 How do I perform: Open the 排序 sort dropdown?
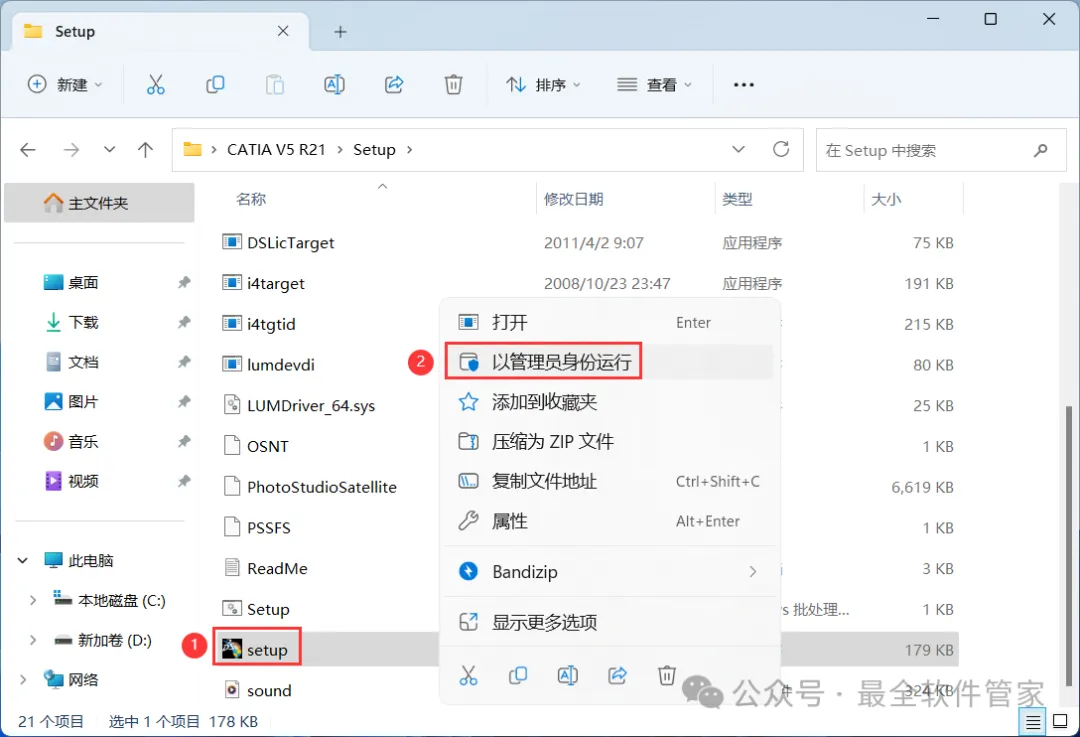543,85
